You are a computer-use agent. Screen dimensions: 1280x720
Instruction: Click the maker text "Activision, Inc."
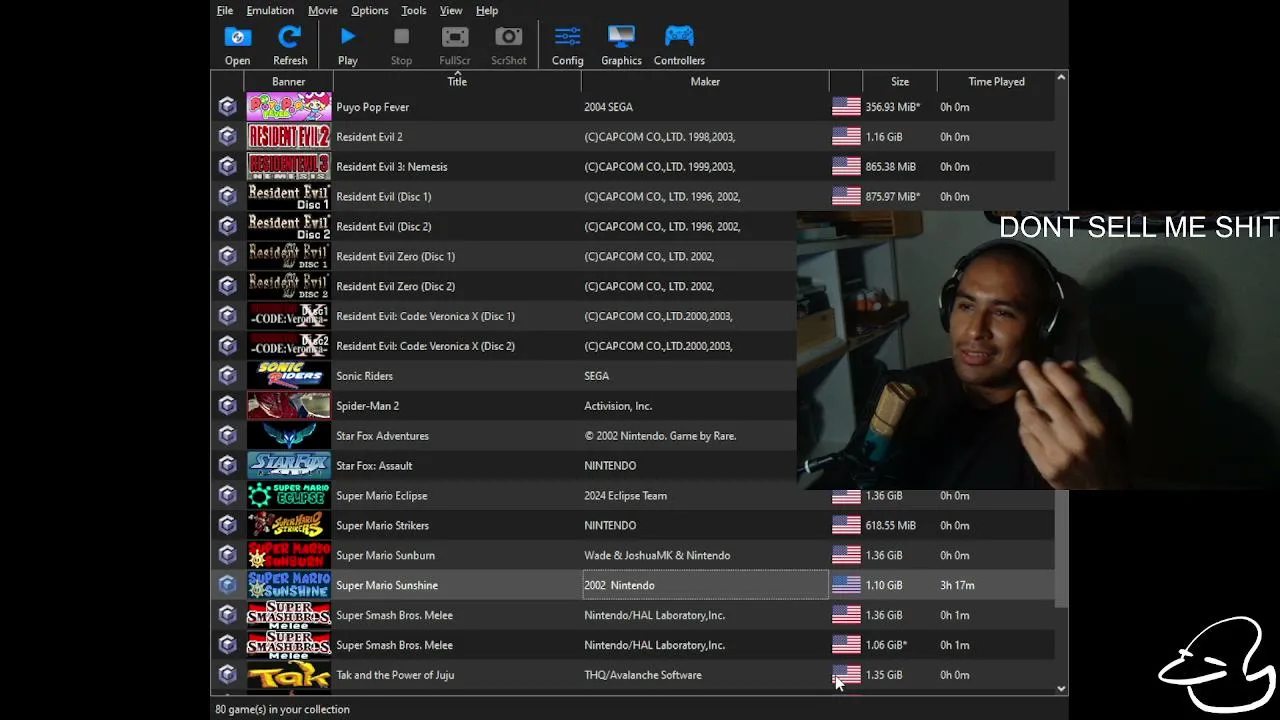[x=618, y=406]
